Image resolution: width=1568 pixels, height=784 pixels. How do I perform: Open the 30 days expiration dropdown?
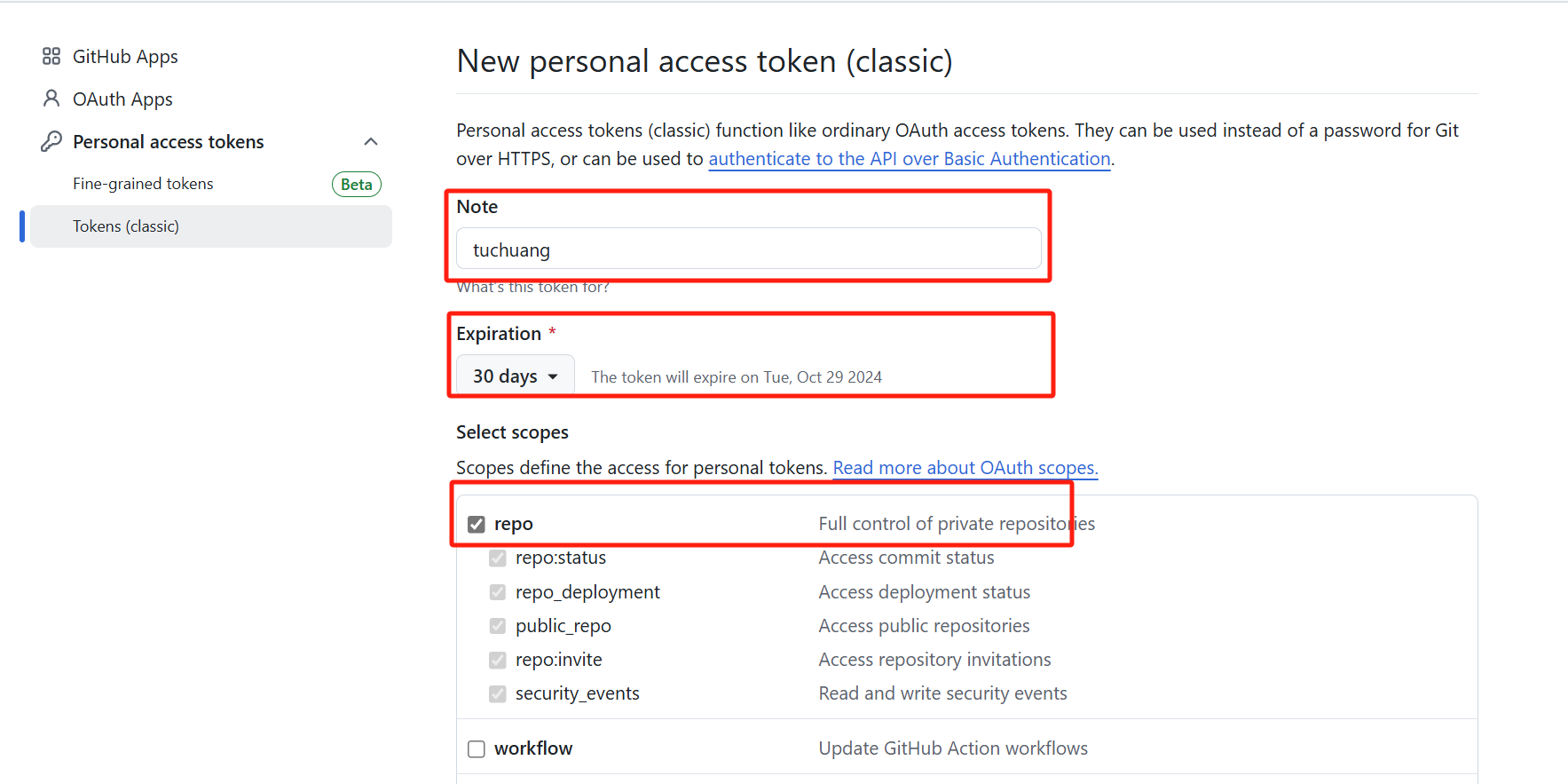point(515,376)
